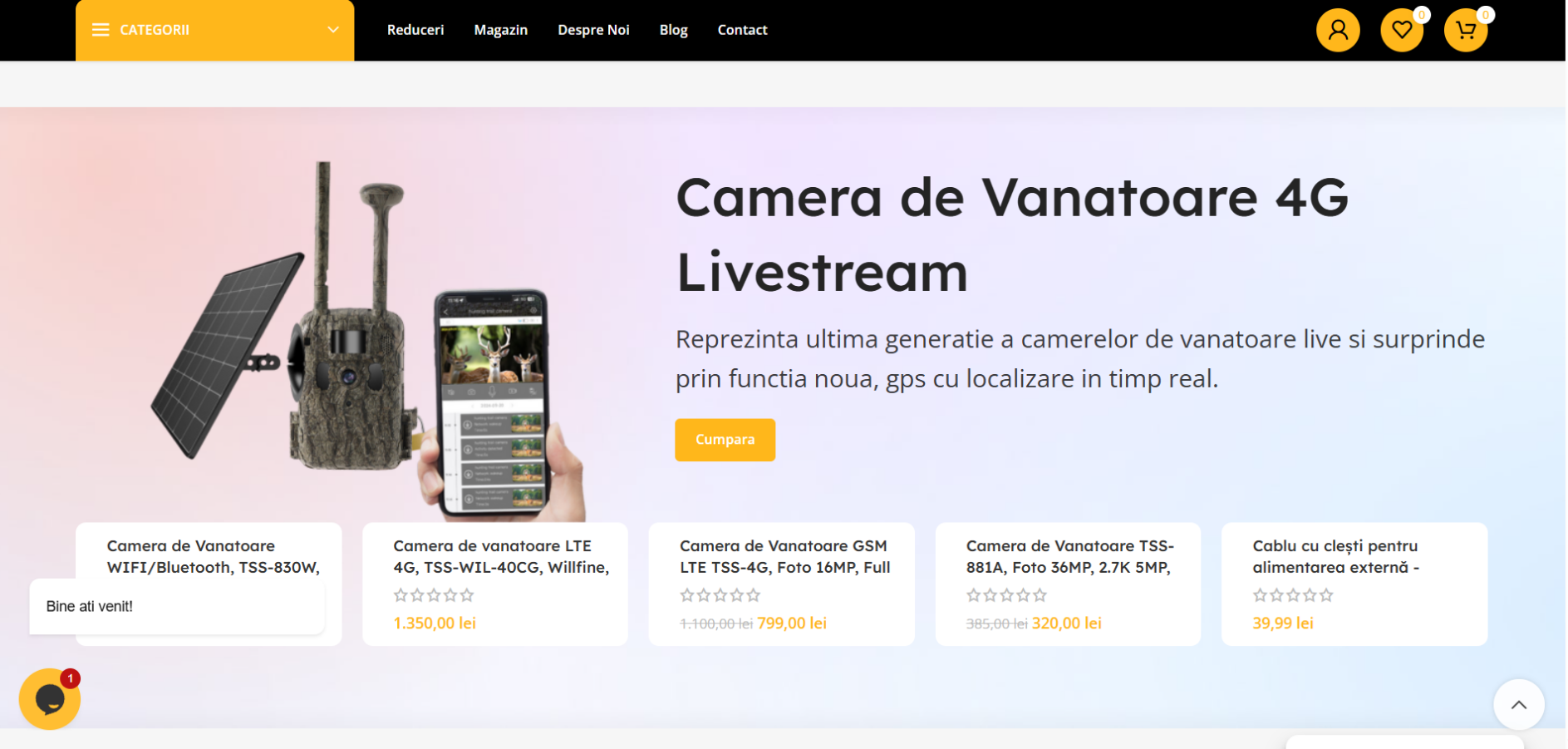The height and width of the screenshot is (749, 1568).
Task: Open the wishlist heart icon
Action: [x=1403, y=30]
